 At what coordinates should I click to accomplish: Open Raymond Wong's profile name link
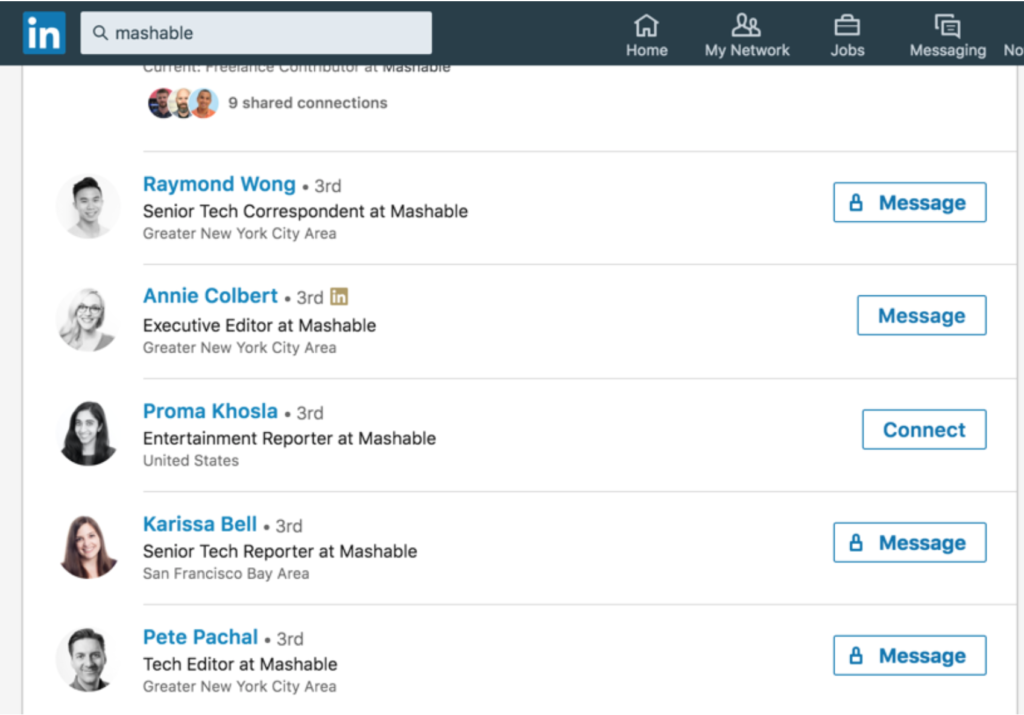[219, 185]
